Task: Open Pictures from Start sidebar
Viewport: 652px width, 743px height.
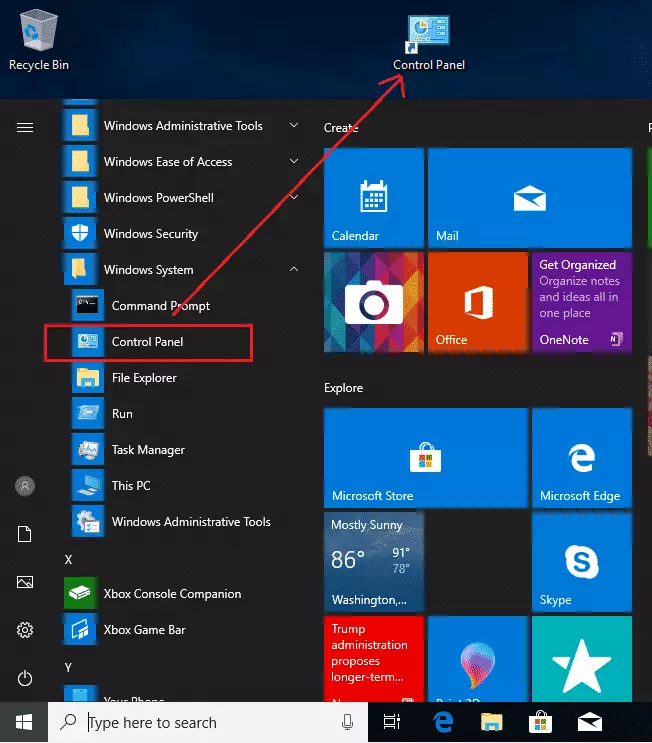Action: (x=25, y=582)
